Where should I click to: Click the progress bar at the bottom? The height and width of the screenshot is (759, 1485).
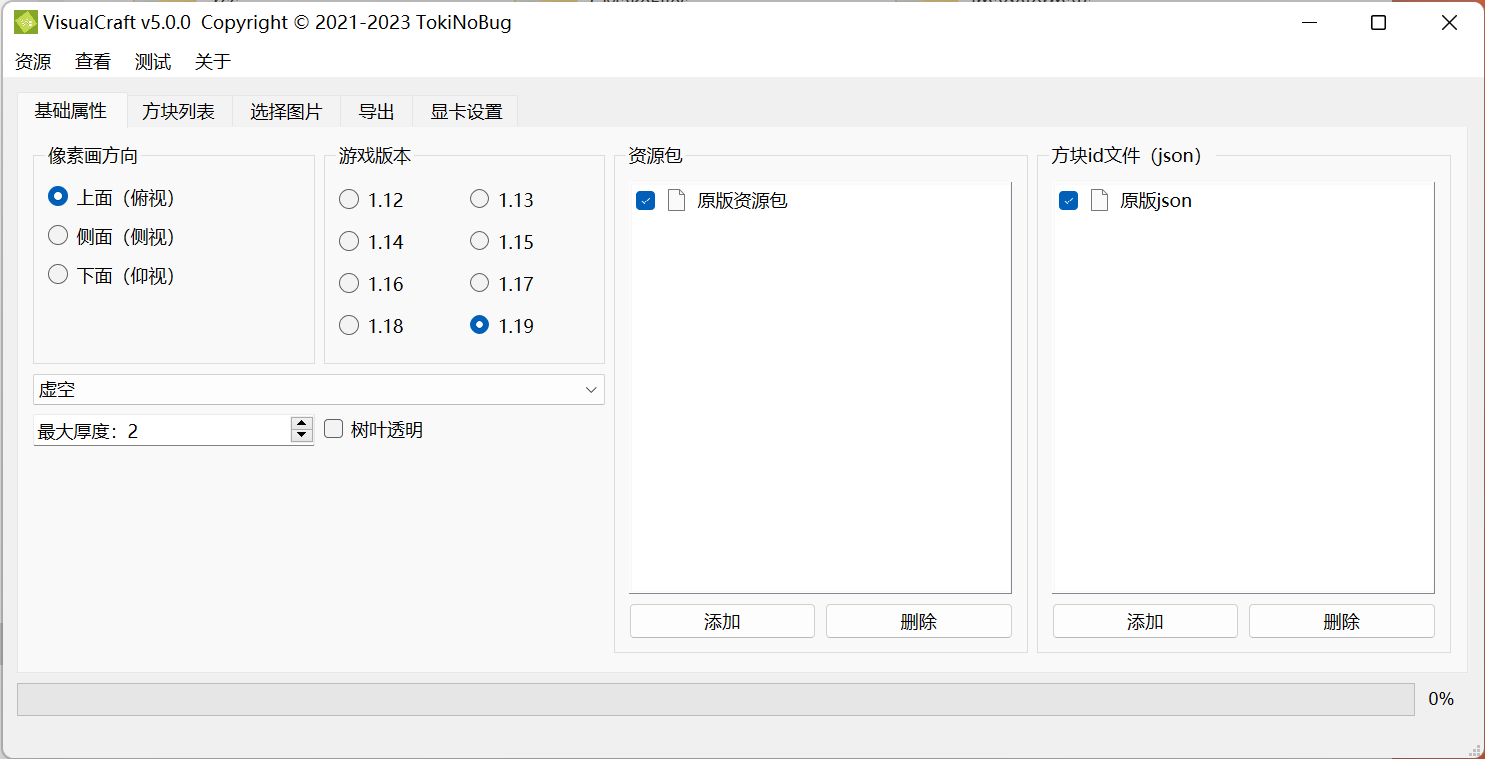pos(716,699)
